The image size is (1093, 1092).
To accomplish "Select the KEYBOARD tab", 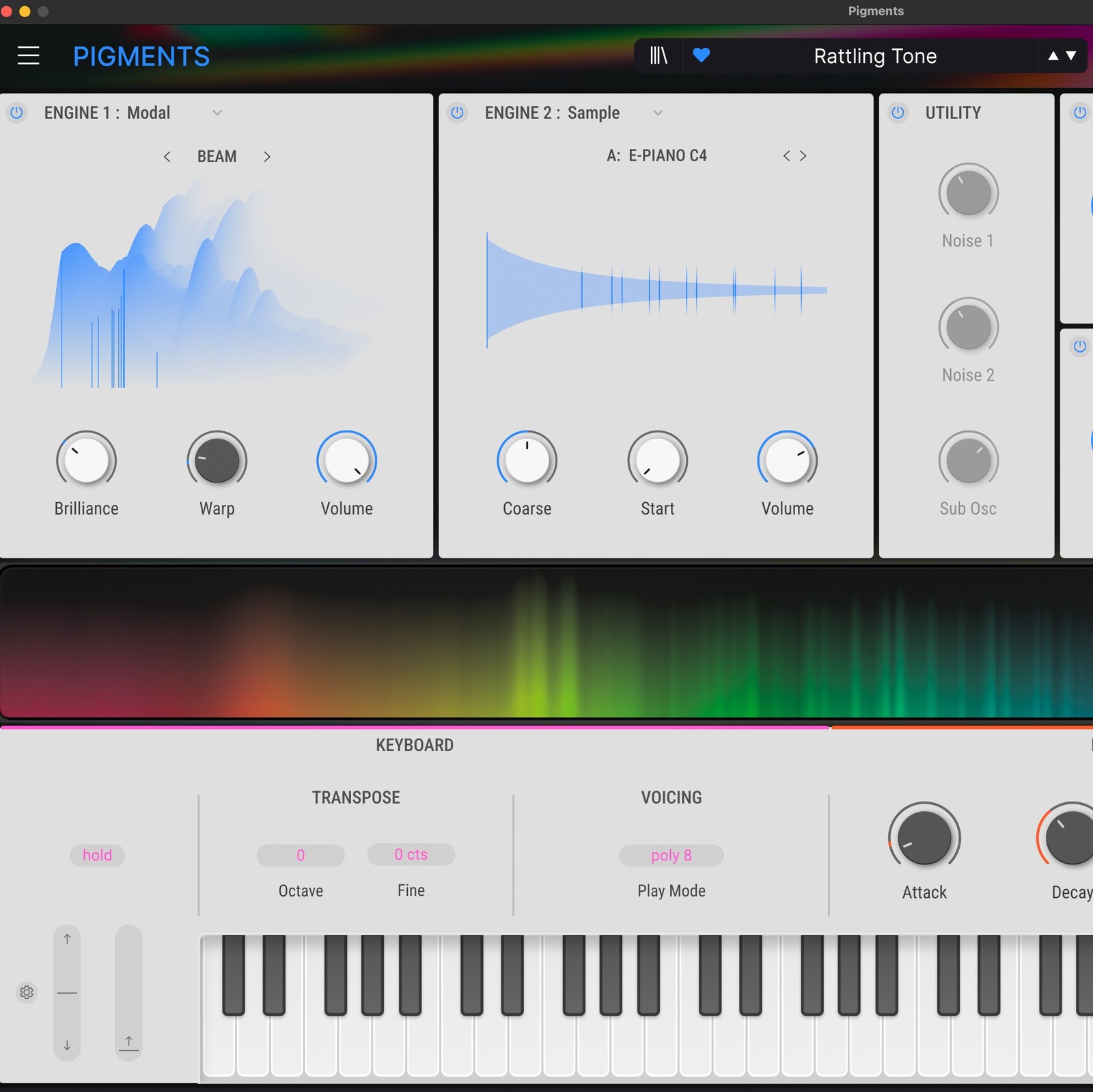I will pos(415,745).
